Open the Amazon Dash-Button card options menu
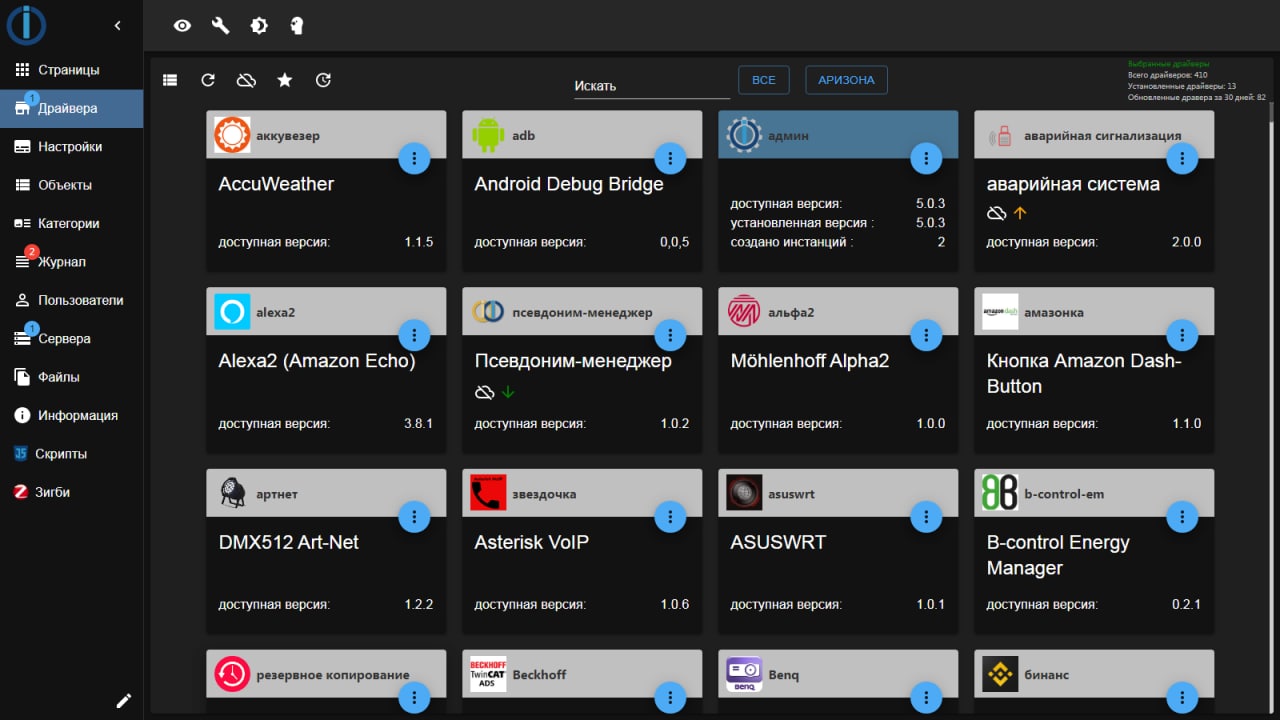Image resolution: width=1280 pixels, height=720 pixels. (1182, 335)
